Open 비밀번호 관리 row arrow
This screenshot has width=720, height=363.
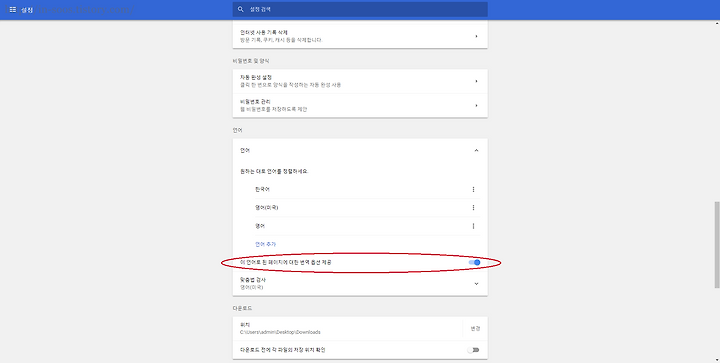[476, 106]
